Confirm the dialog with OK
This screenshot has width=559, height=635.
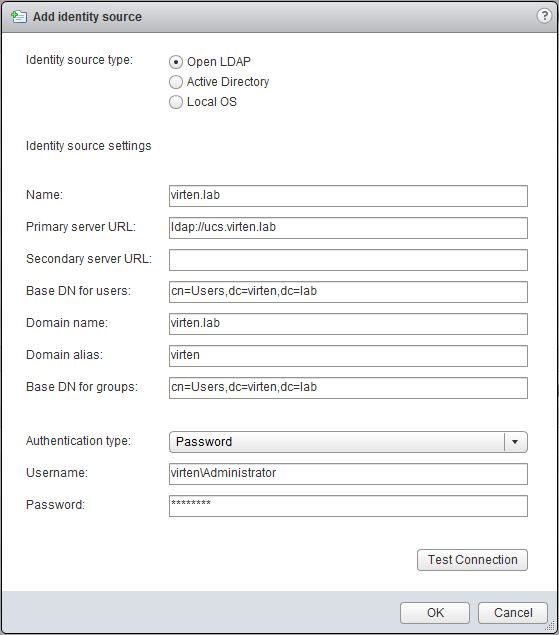[x=435, y=613]
